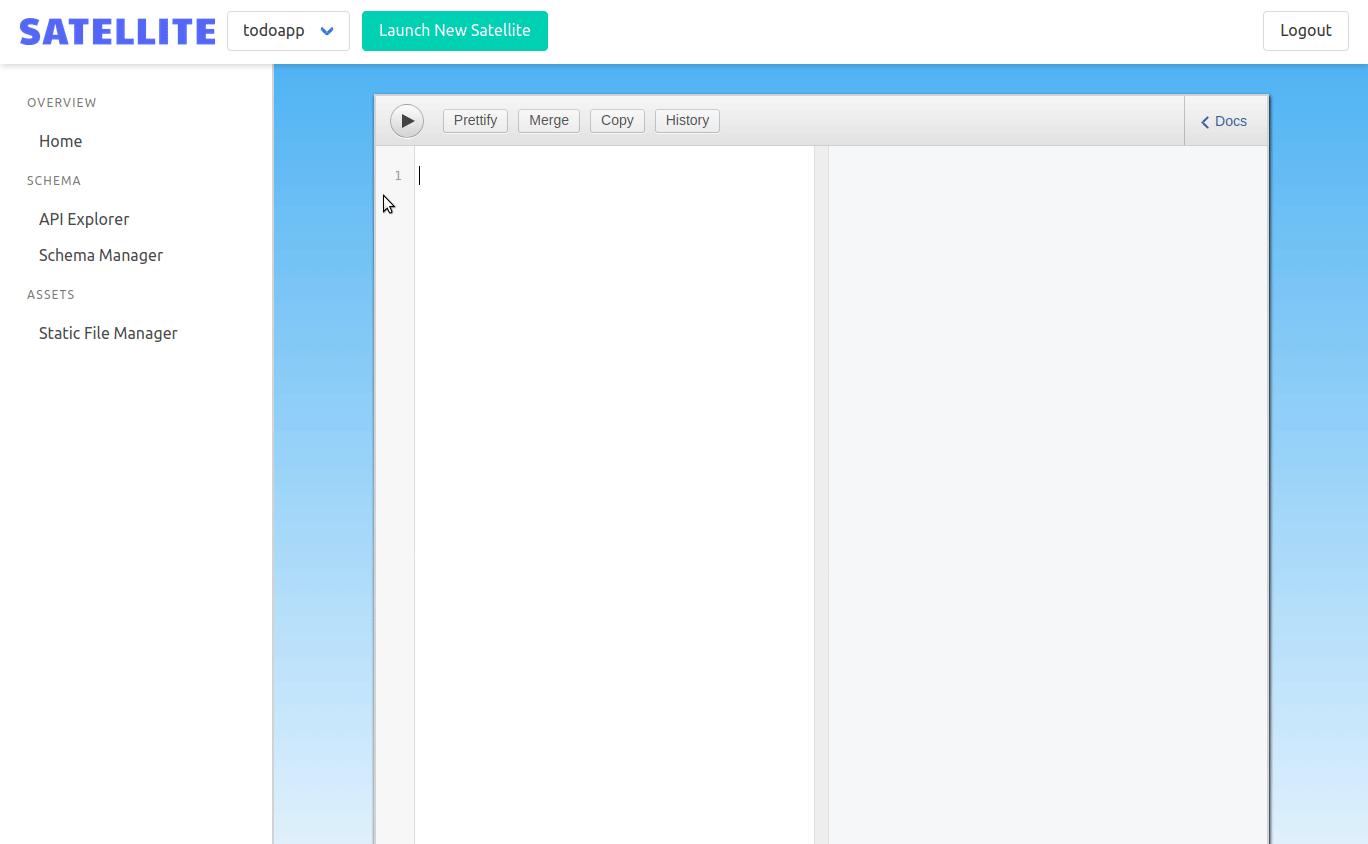Run the query with the play button

click(407, 121)
